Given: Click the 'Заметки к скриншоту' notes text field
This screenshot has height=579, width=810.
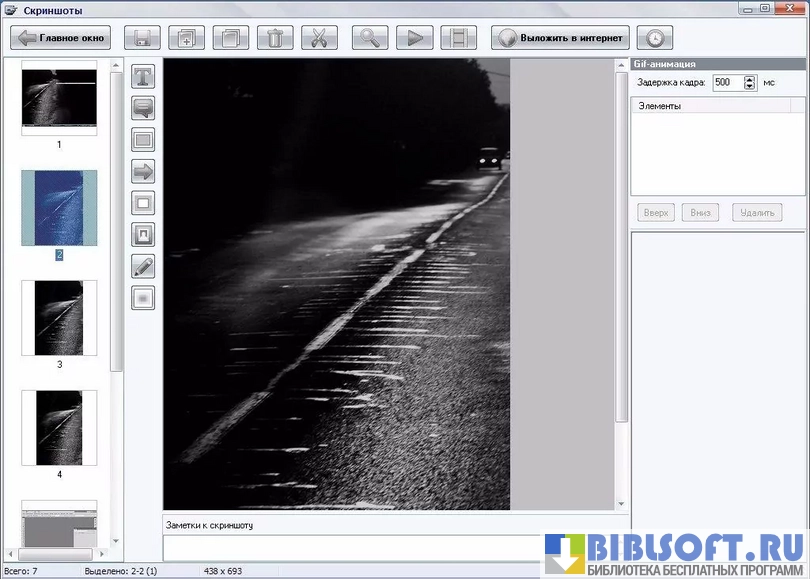Looking at the screenshot, I should point(350,547).
